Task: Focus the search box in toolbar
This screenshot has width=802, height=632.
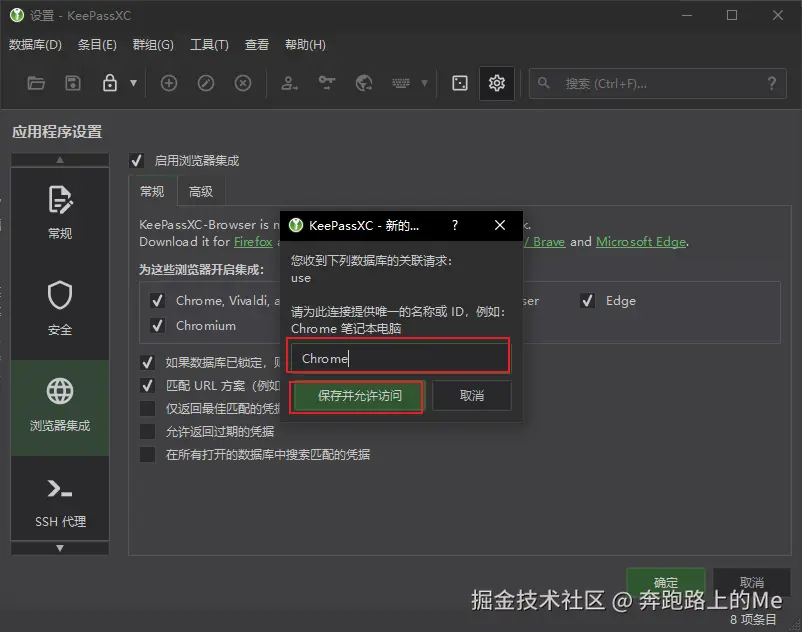Action: point(657,83)
